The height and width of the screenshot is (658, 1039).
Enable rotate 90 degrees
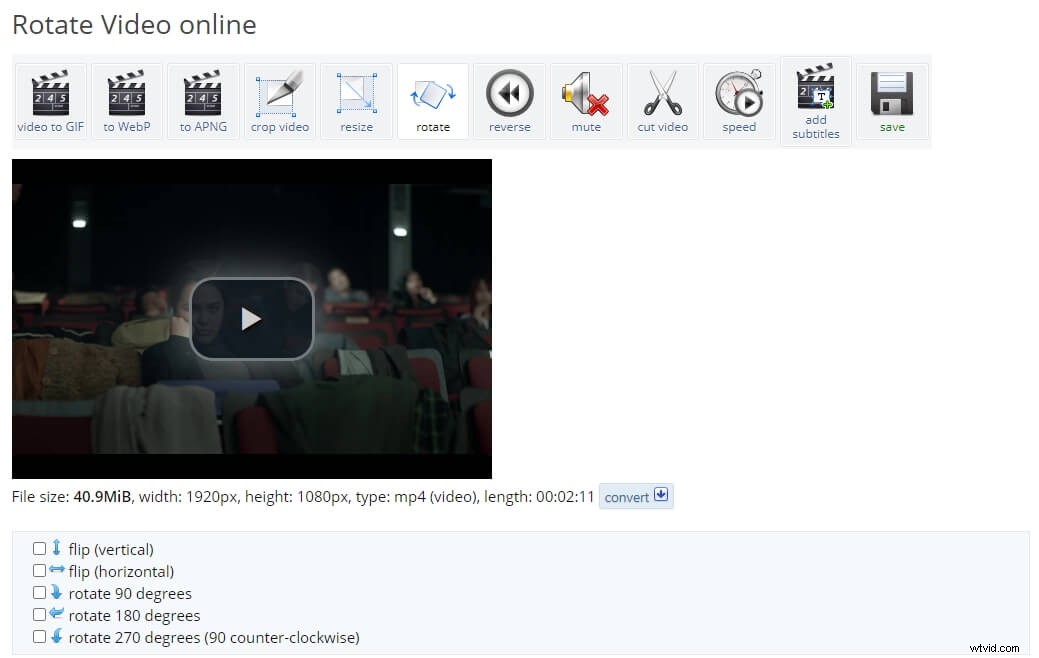click(39, 592)
